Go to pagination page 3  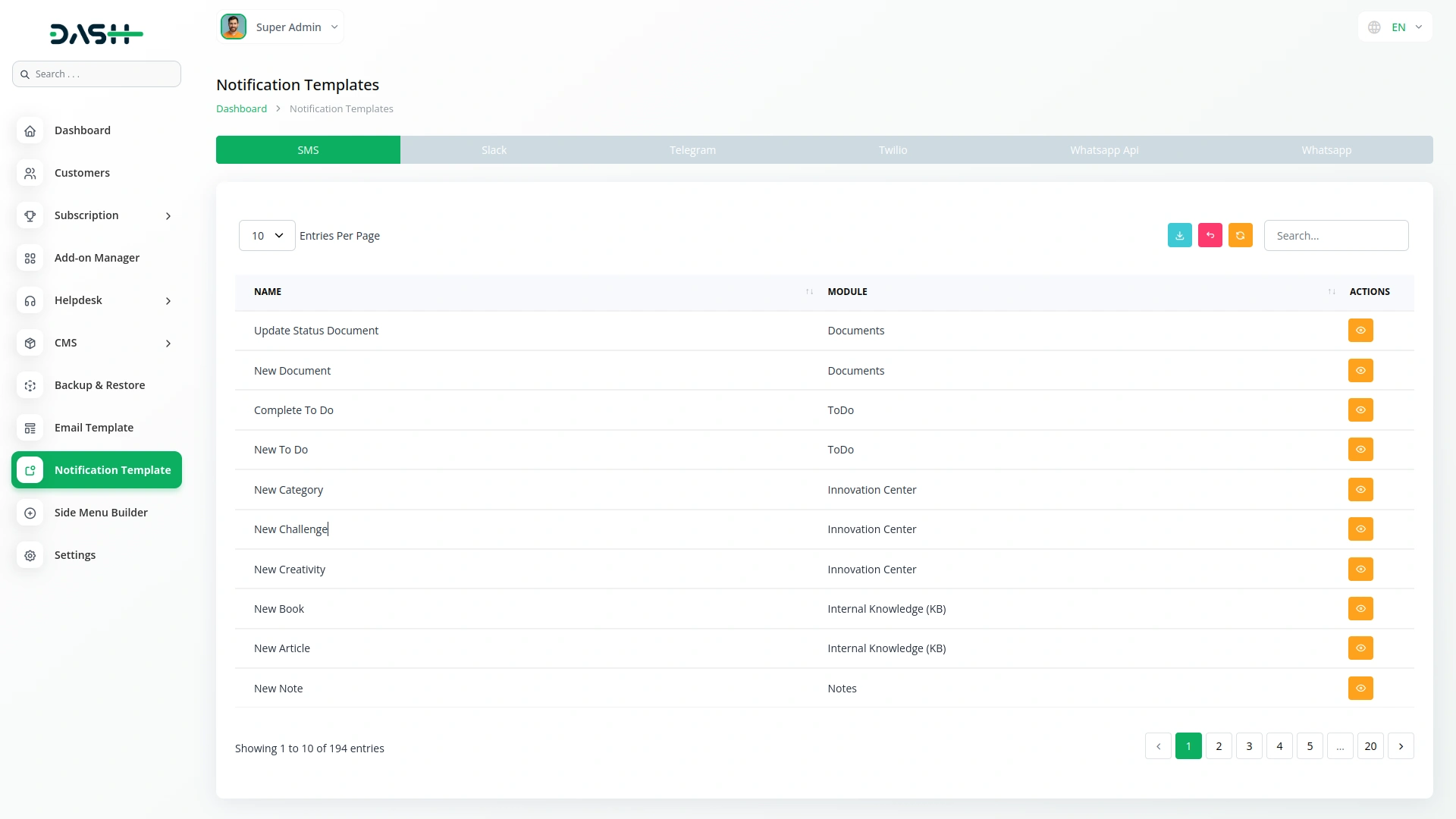[1249, 746]
